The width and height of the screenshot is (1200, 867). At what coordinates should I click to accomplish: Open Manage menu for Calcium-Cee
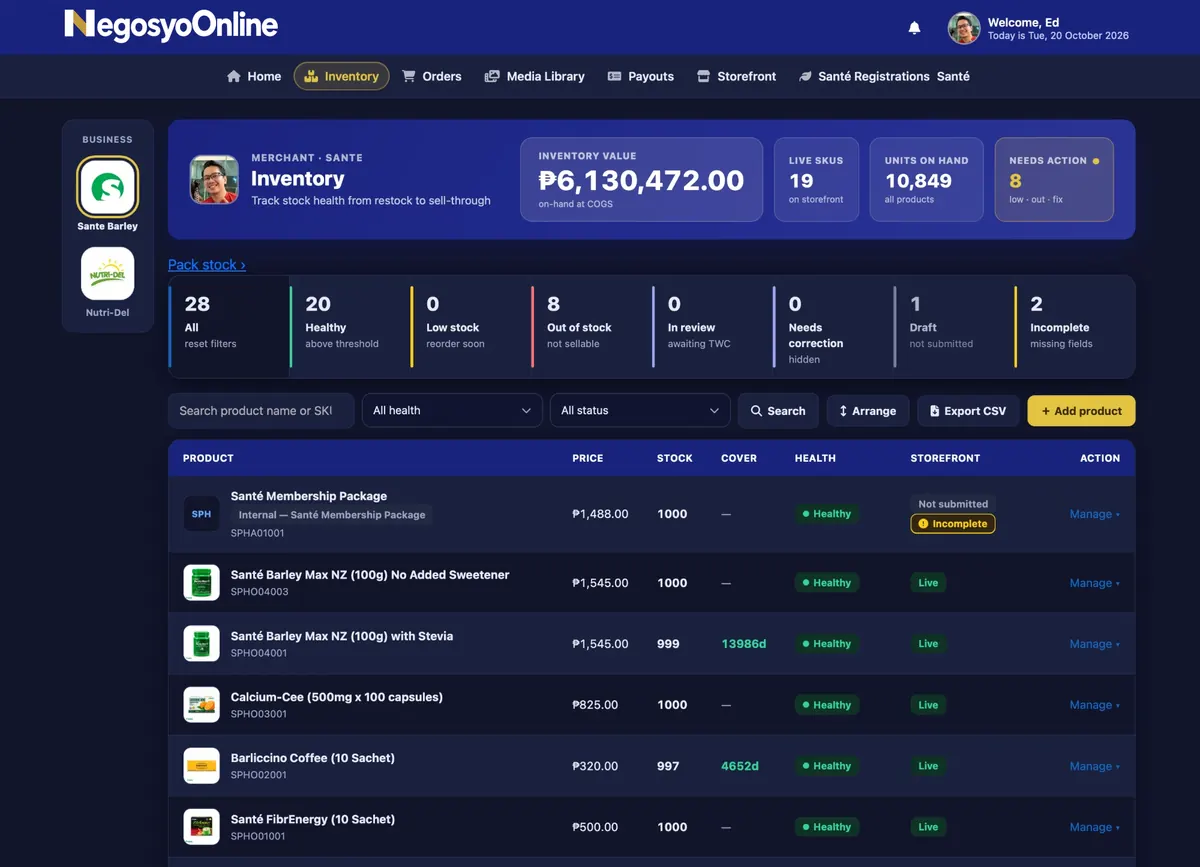1094,705
